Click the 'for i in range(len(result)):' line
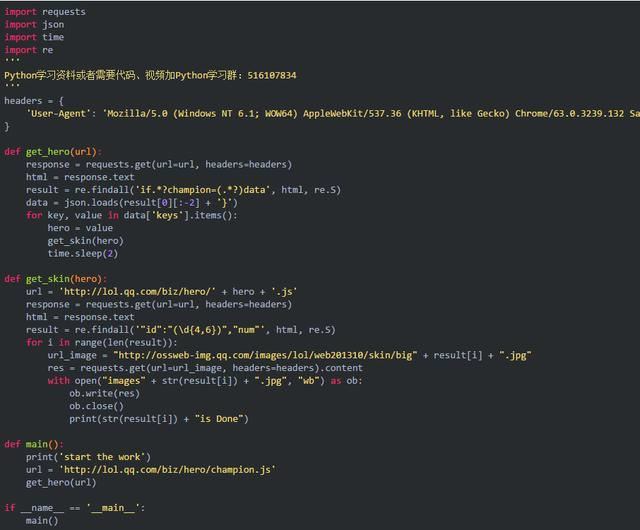 (x=102, y=343)
